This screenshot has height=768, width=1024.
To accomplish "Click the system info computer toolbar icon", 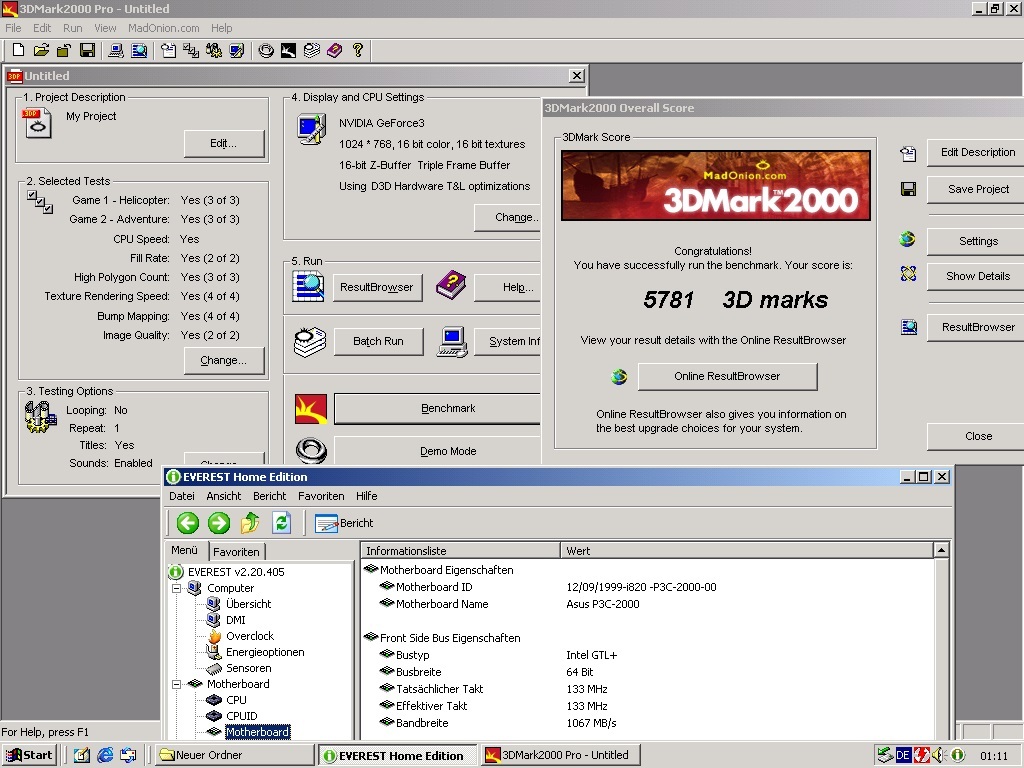I will [x=116, y=50].
